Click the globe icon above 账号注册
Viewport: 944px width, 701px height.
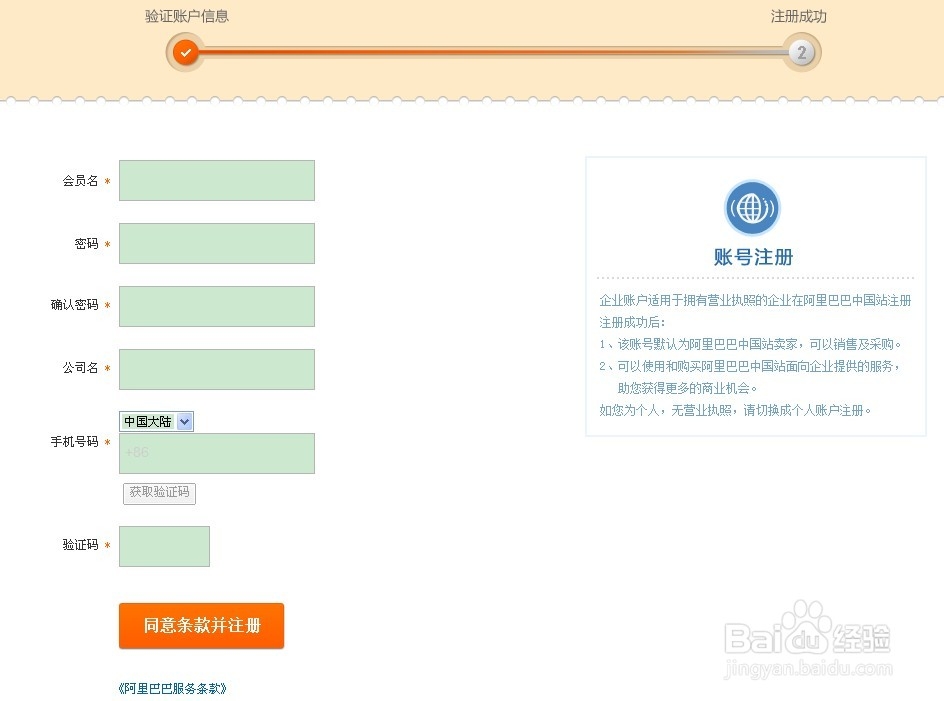752,207
